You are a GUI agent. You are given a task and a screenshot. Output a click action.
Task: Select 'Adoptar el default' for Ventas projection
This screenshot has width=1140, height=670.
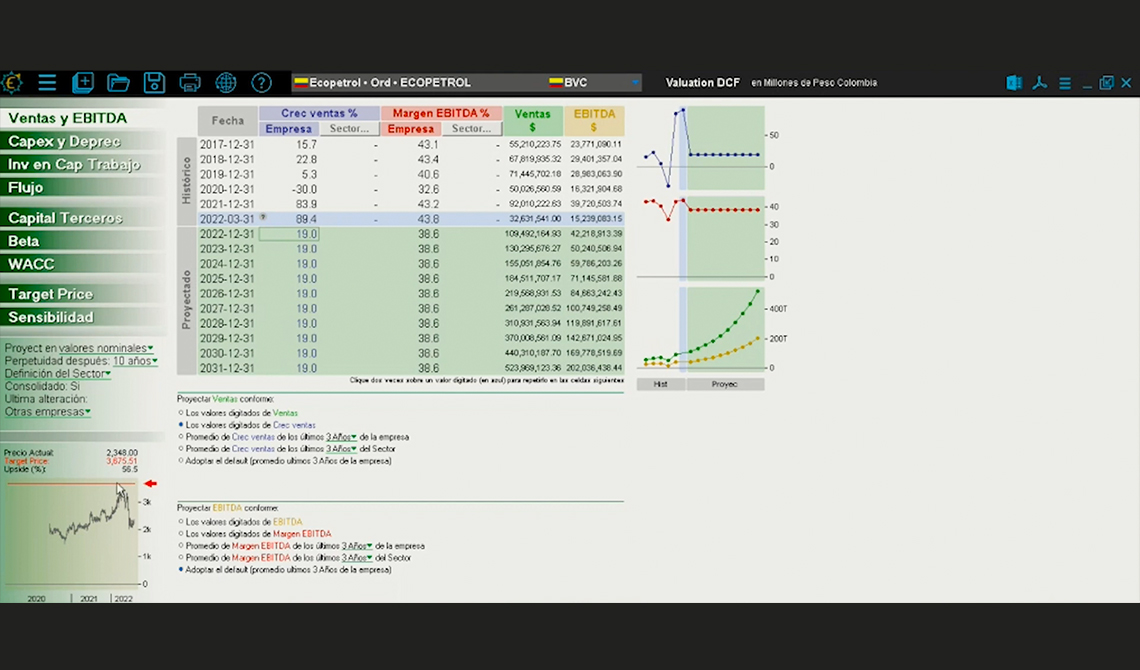click(181, 461)
